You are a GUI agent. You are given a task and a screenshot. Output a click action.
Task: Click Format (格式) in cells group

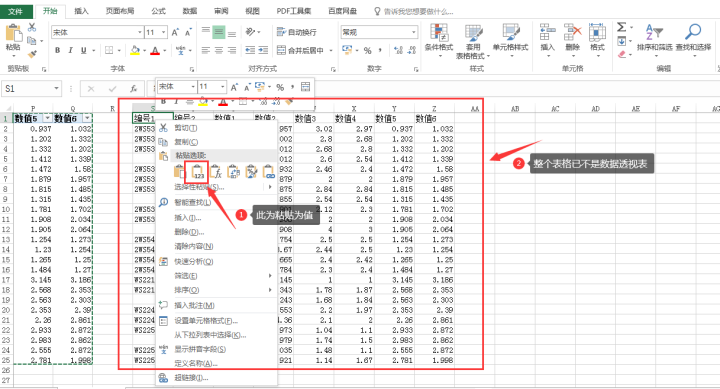[x=597, y=40]
